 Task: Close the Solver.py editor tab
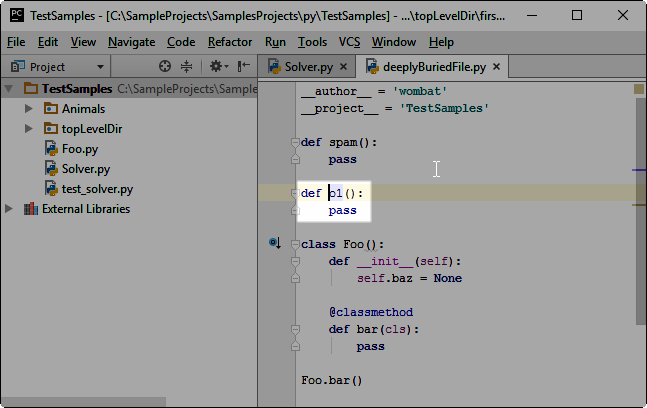point(344,67)
